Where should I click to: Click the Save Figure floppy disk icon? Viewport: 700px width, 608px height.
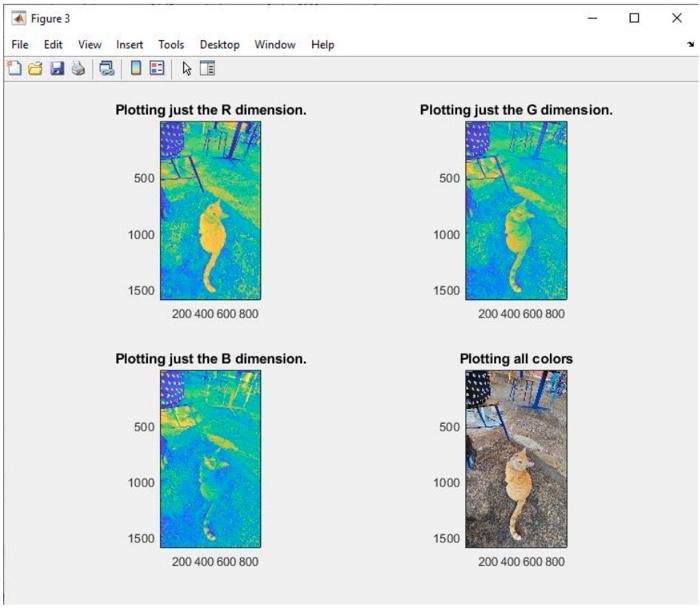point(56,69)
